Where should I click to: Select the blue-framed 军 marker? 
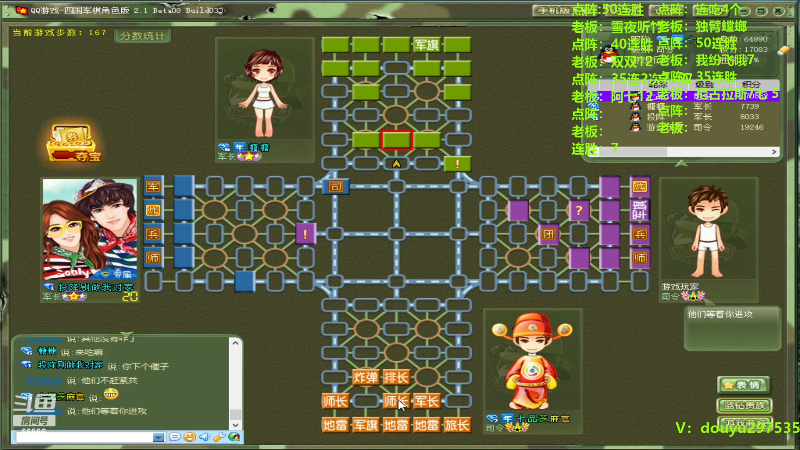click(154, 186)
